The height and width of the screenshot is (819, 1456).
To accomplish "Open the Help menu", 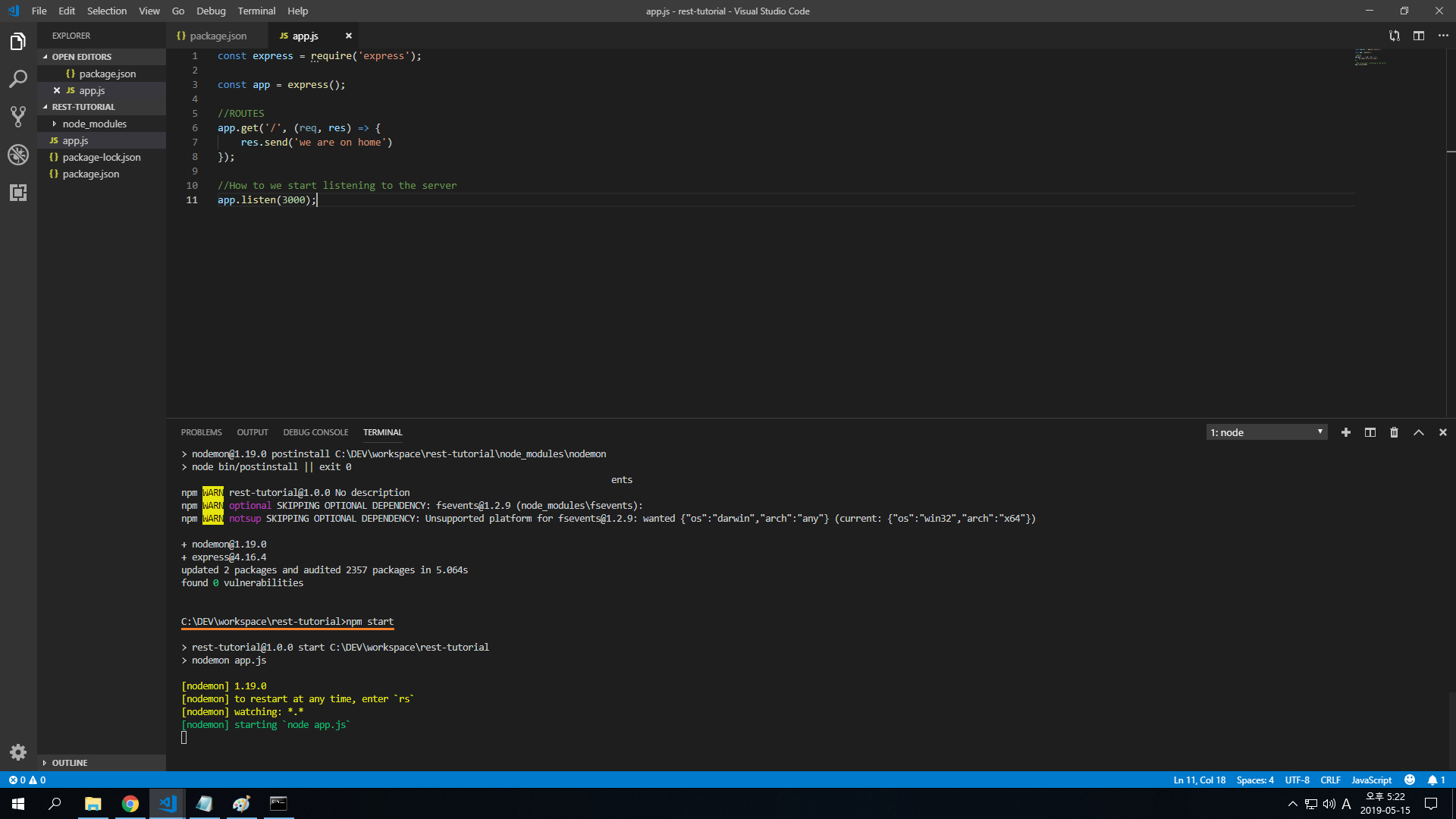I will 298,11.
